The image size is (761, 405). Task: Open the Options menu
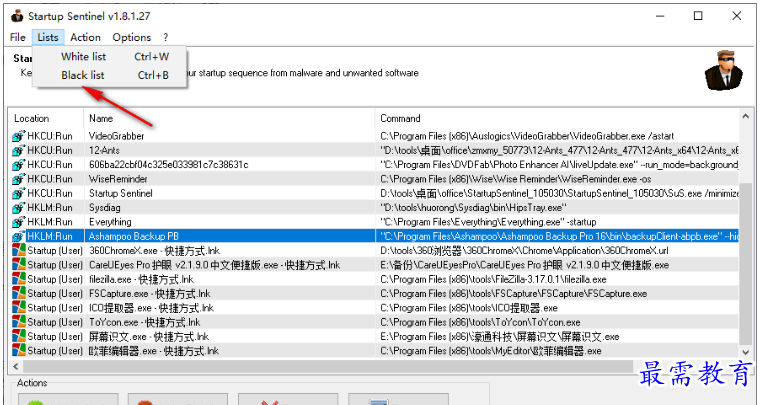point(132,37)
